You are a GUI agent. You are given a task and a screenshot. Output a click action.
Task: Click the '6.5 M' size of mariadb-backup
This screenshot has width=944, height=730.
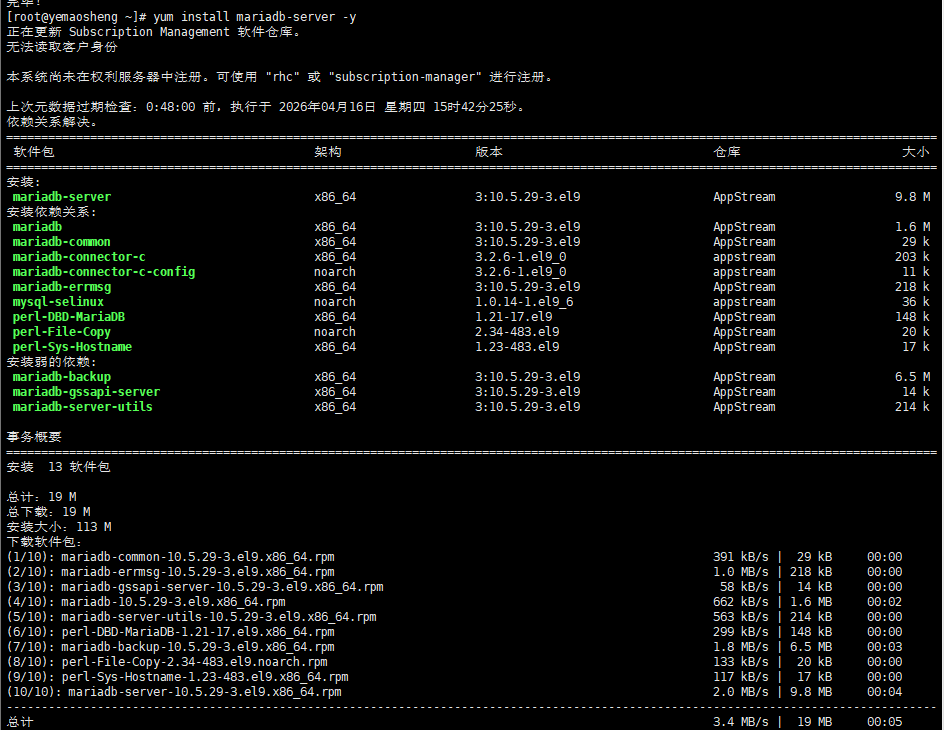pos(913,377)
